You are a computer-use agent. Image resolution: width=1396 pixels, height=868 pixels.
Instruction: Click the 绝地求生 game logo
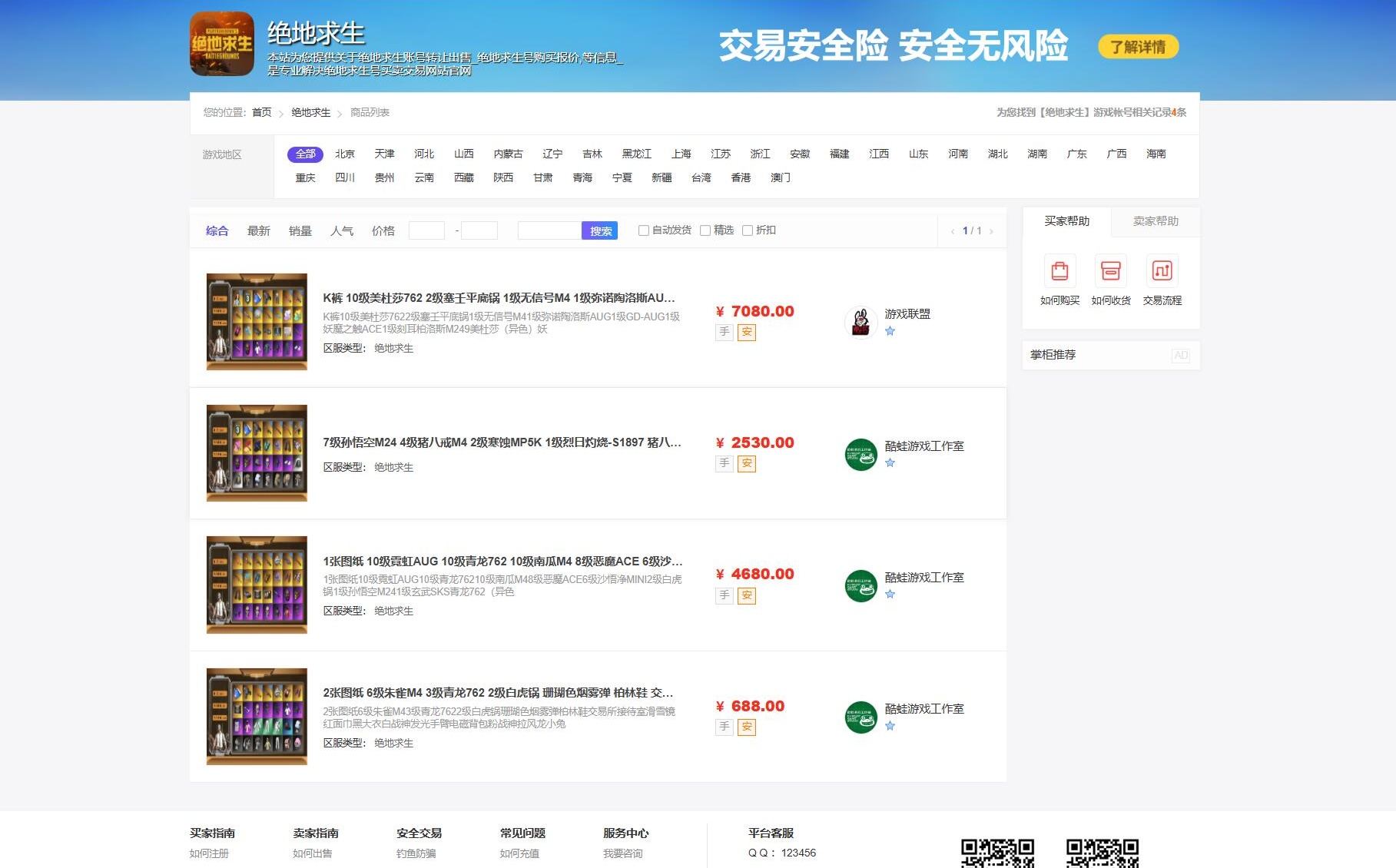(221, 46)
